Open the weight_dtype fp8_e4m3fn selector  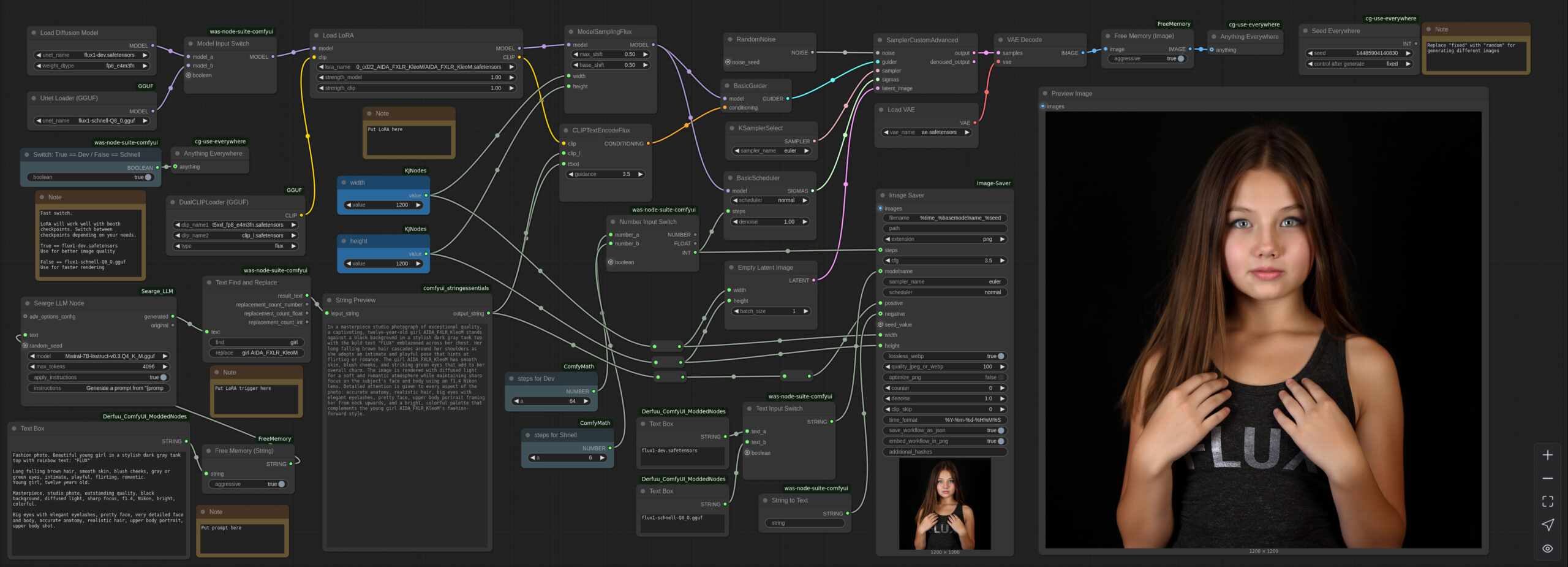pos(92,66)
